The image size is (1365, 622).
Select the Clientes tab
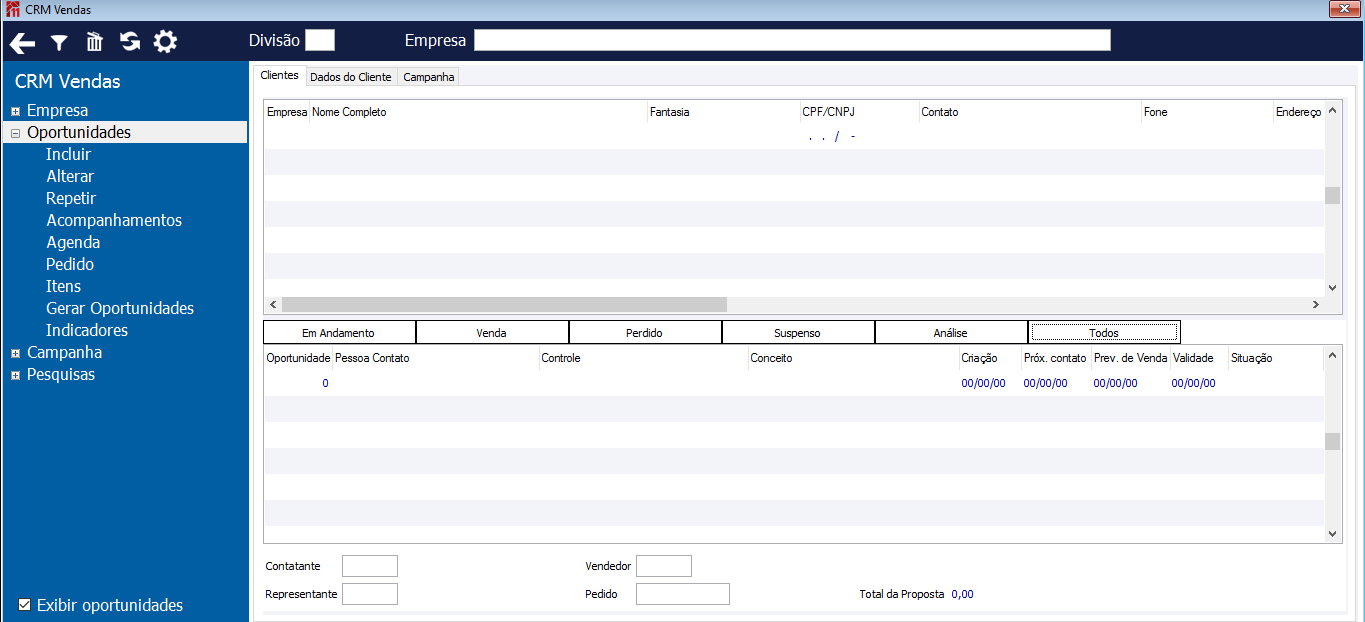(x=279, y=76)
